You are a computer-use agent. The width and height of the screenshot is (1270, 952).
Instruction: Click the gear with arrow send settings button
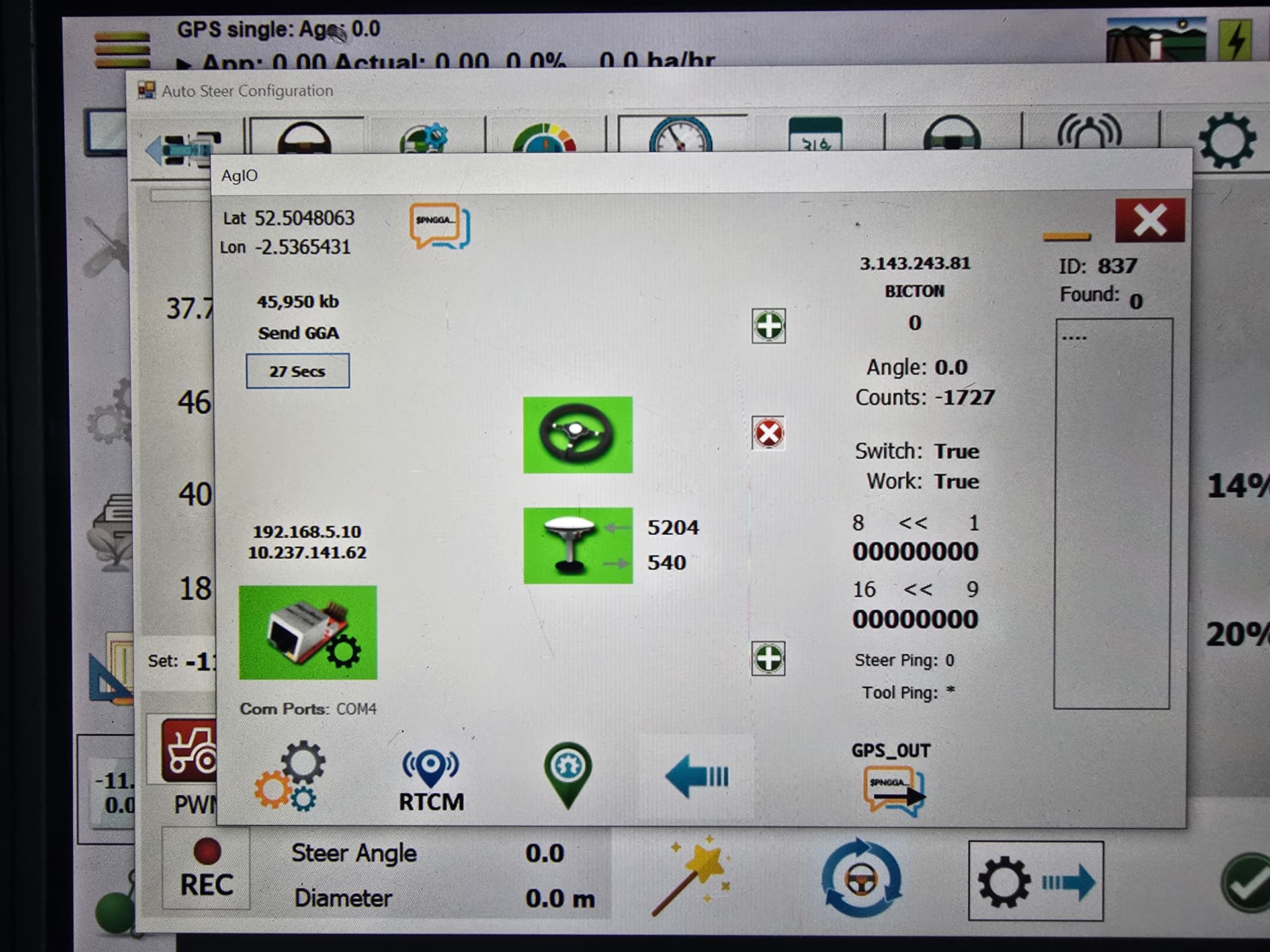1035,881
